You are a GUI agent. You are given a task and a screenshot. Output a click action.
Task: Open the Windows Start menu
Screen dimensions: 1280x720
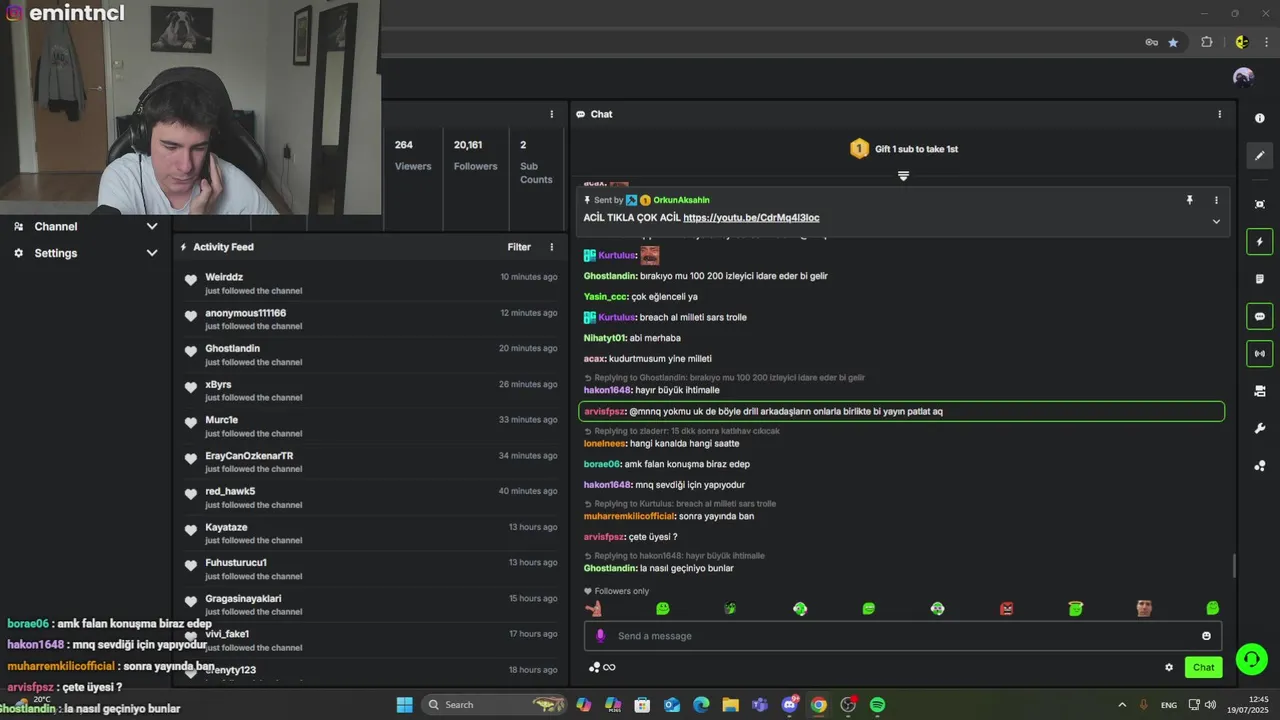pyautogui.click(x=404, y=705)
